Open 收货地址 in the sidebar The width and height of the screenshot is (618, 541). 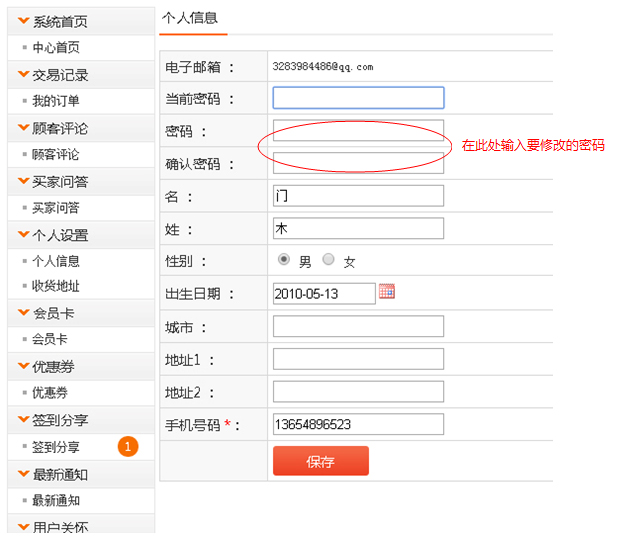pyautogui.click(x=56, y=286)
